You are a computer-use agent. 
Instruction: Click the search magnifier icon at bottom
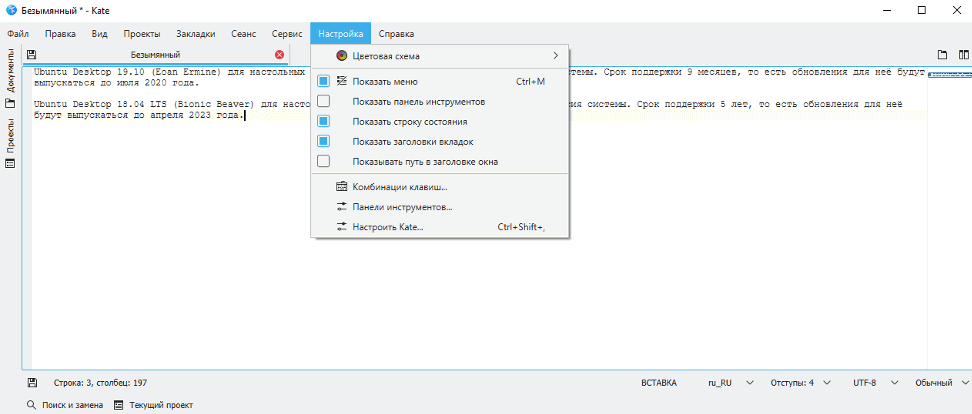click(x=32, y=405)
